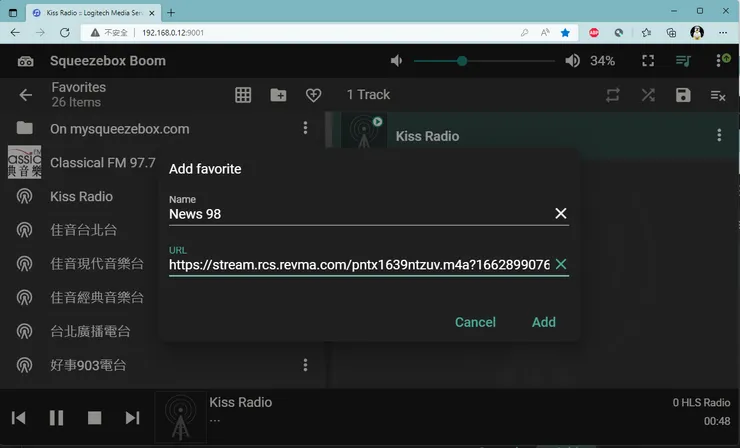Pause playback

click(56, 418)
